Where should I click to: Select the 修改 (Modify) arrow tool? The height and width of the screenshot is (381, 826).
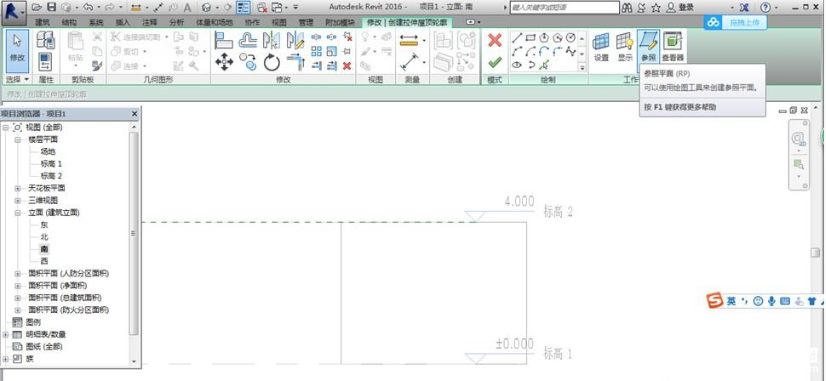click(17, 51)
